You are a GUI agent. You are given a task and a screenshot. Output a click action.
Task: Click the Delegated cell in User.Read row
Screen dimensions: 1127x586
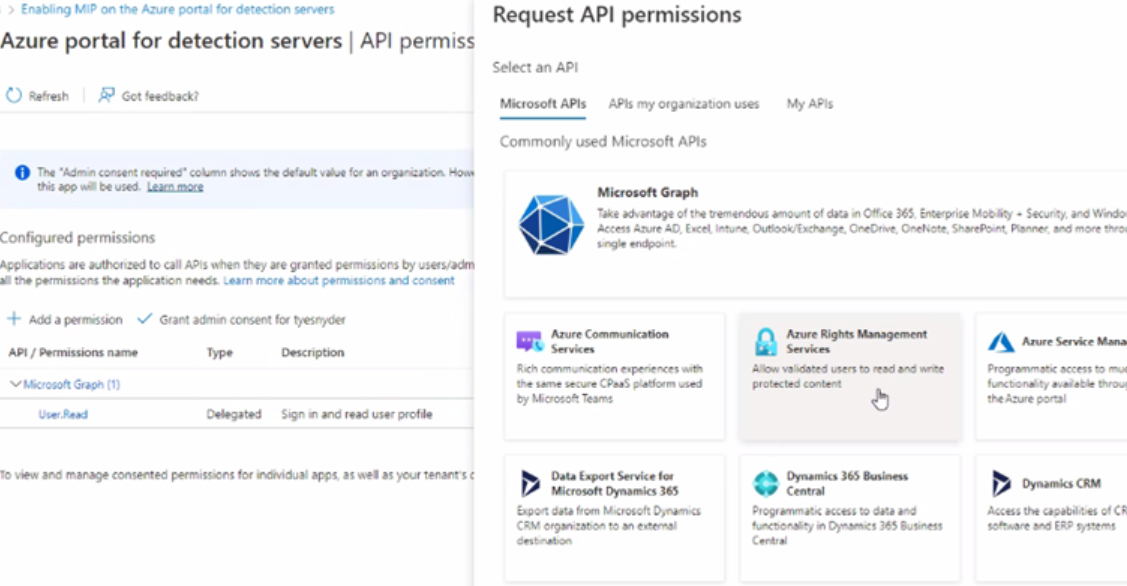click(x=234, y=414)
